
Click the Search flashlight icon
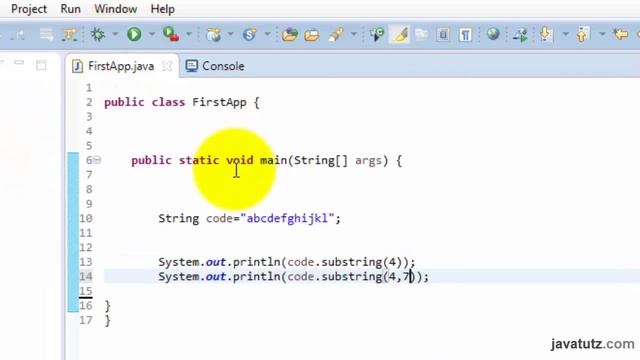pyautogui.click(x=336, y=35)
